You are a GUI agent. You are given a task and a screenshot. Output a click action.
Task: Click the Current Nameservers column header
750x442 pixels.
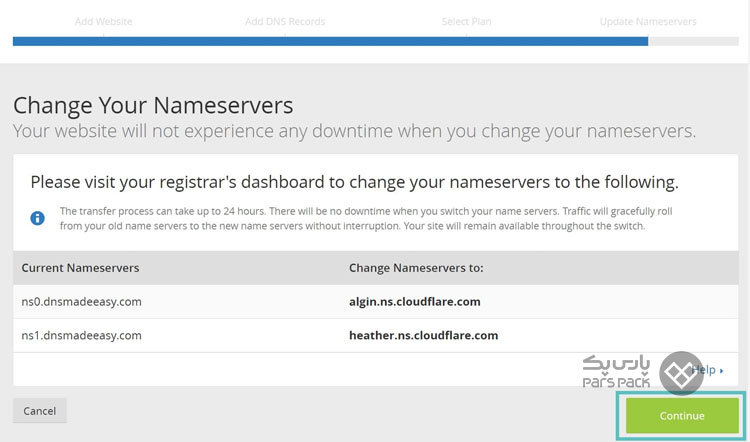(x=80, y=268)
